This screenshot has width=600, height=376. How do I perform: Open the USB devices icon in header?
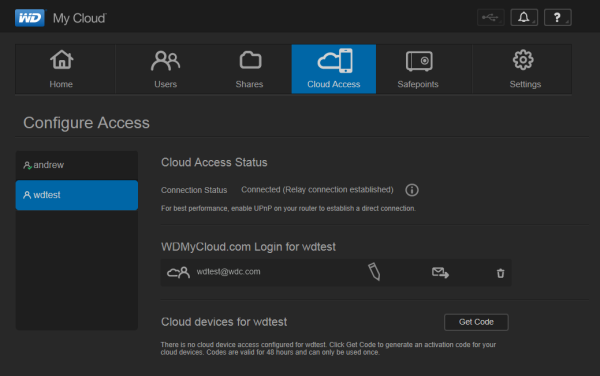(491, 18)
